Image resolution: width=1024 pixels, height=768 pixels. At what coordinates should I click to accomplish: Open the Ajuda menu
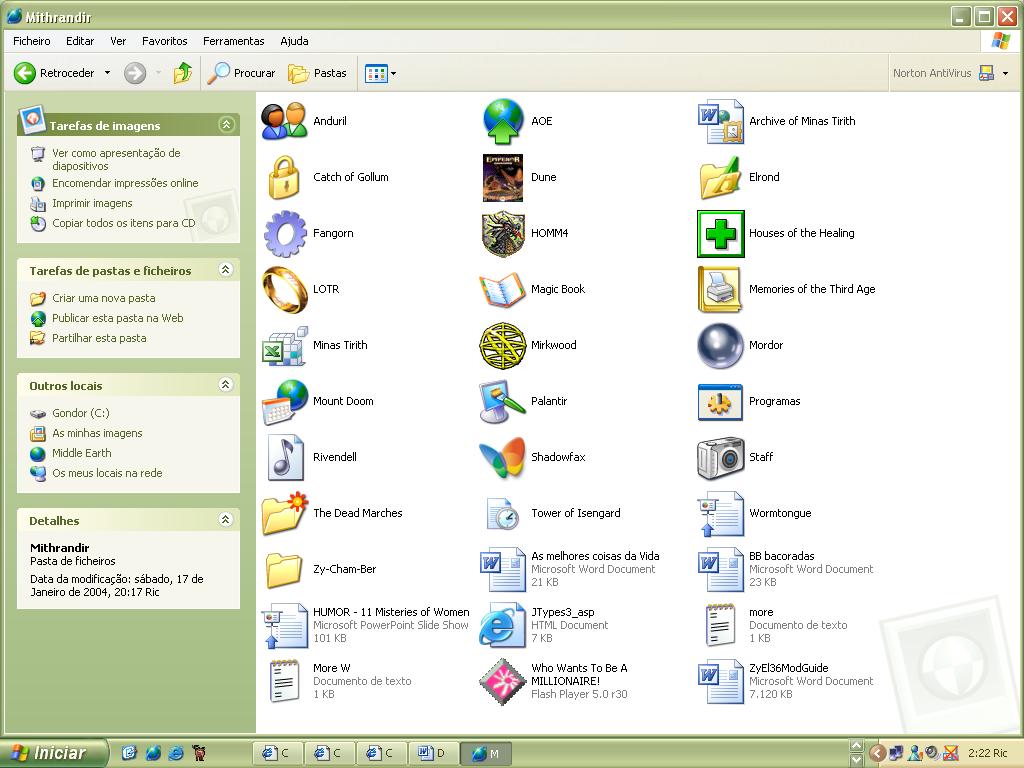295,41
